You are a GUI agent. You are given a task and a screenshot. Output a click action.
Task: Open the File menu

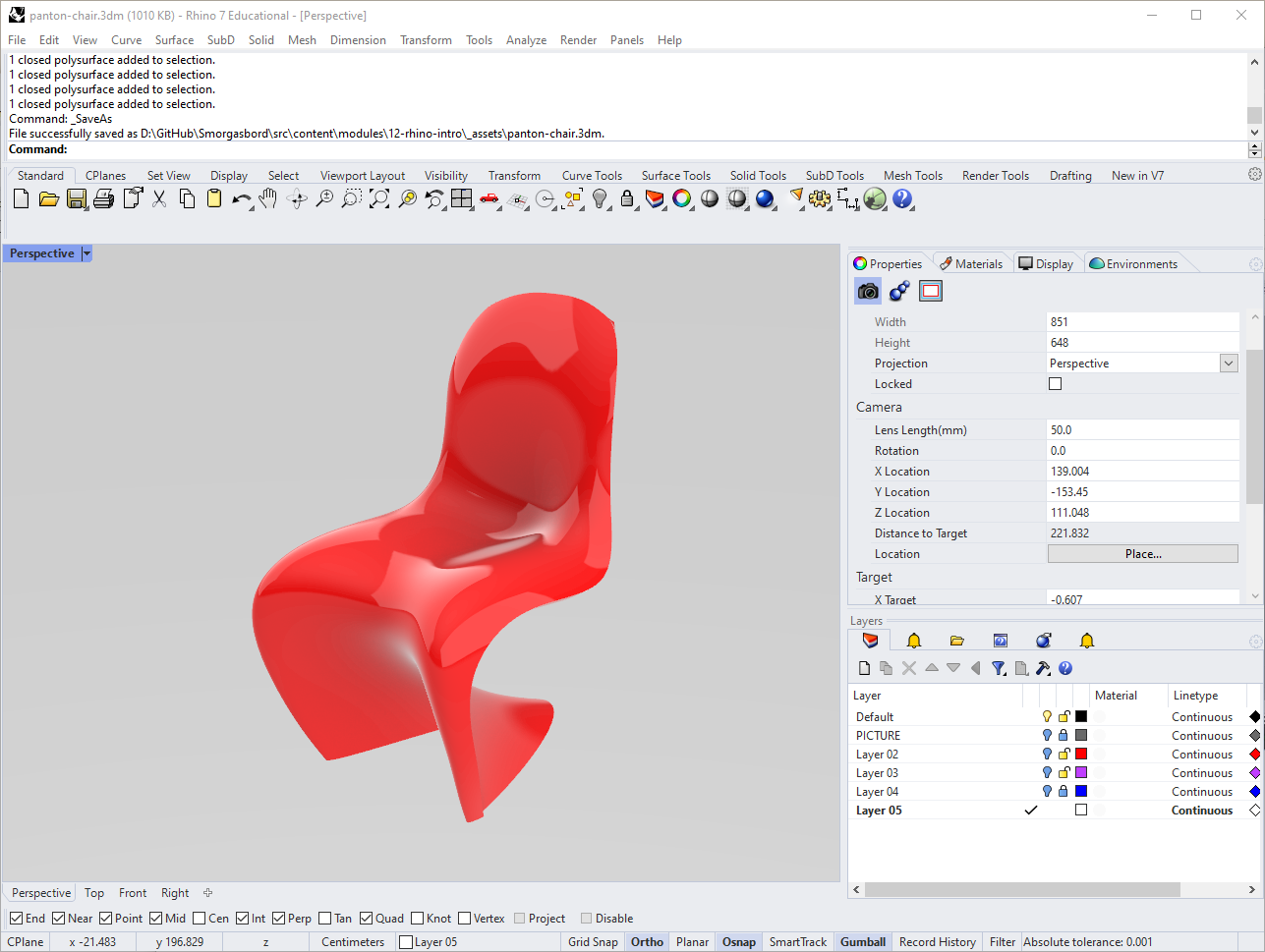click(x=17, y=40)
